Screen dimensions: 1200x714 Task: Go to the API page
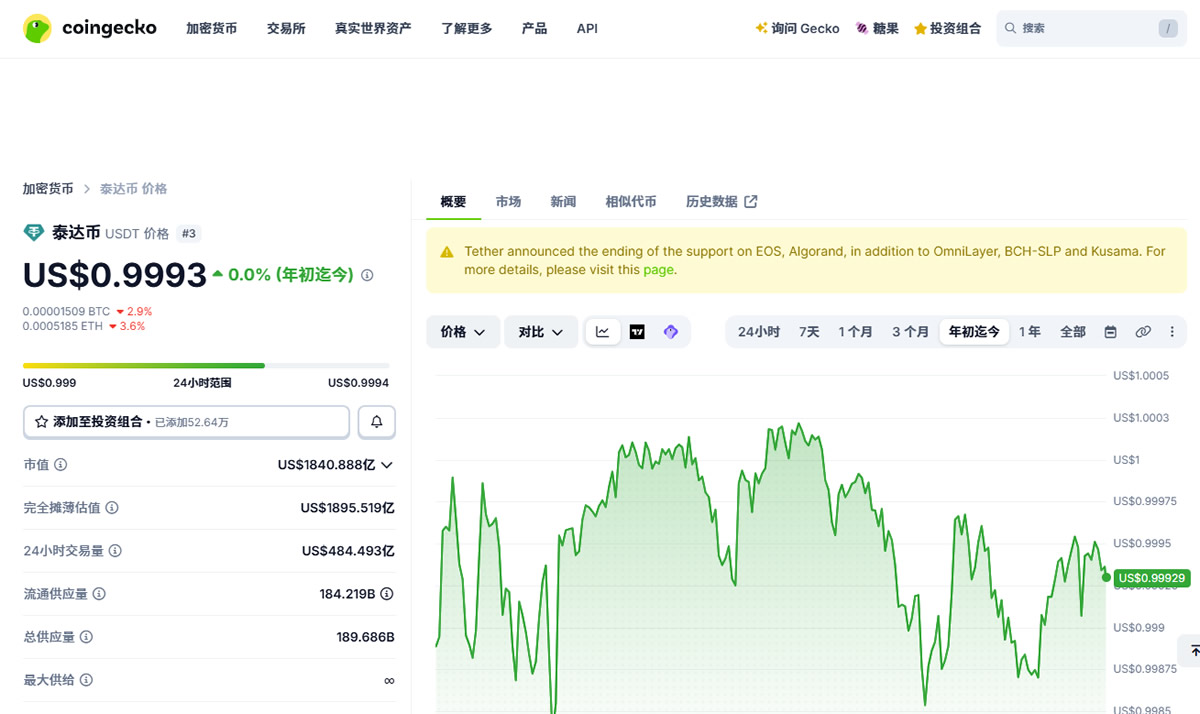tap(587, 28)
